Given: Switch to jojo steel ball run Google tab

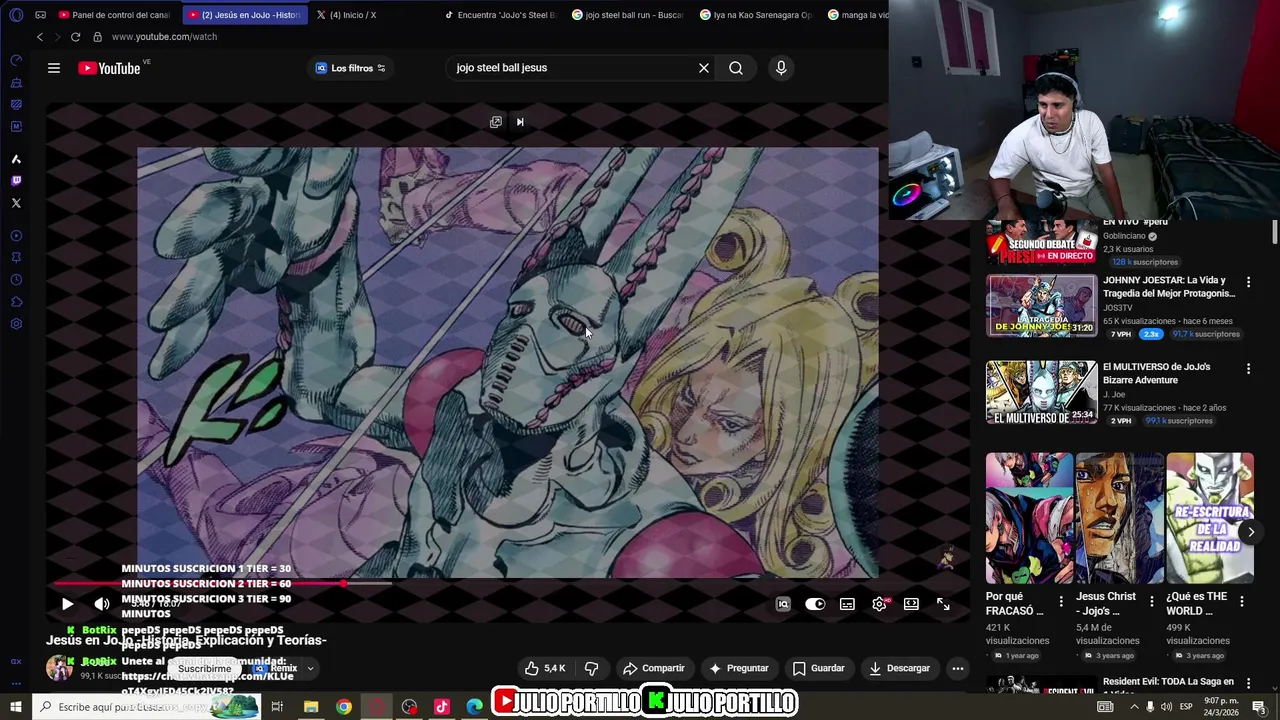Looking at the screenshot, I should coord(628,15).
